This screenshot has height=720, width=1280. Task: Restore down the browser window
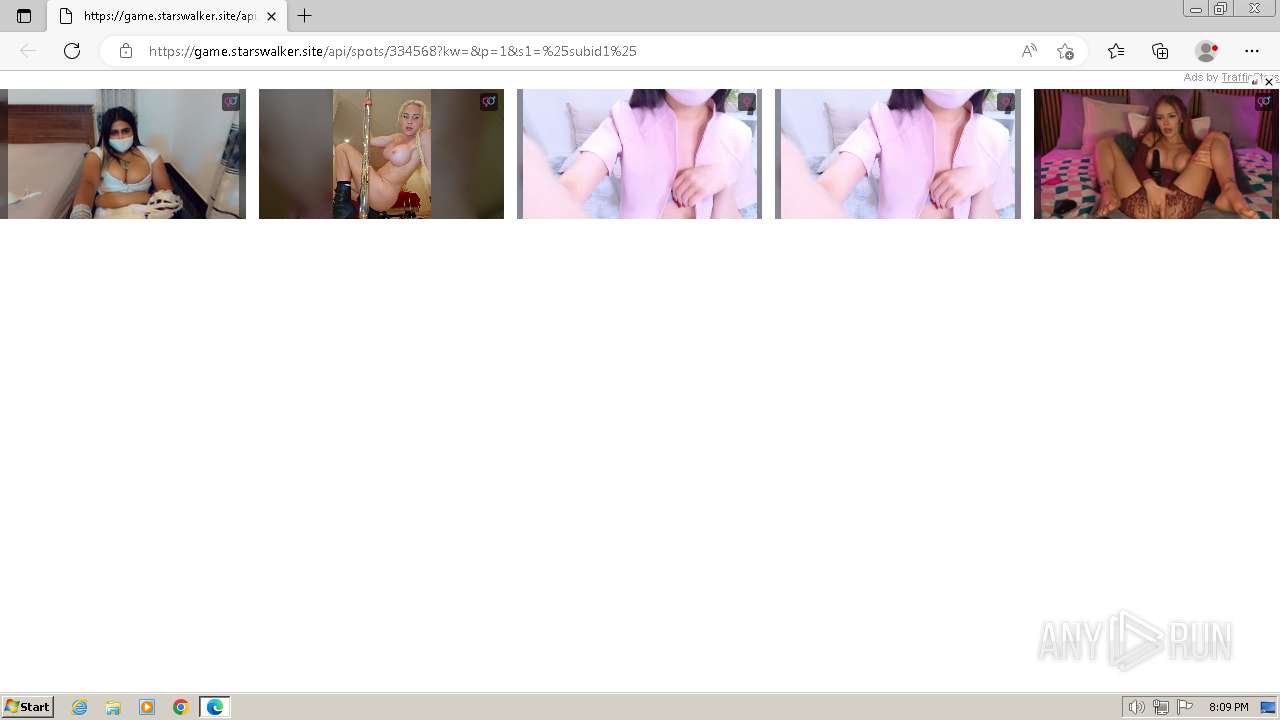pos(1221,9)
